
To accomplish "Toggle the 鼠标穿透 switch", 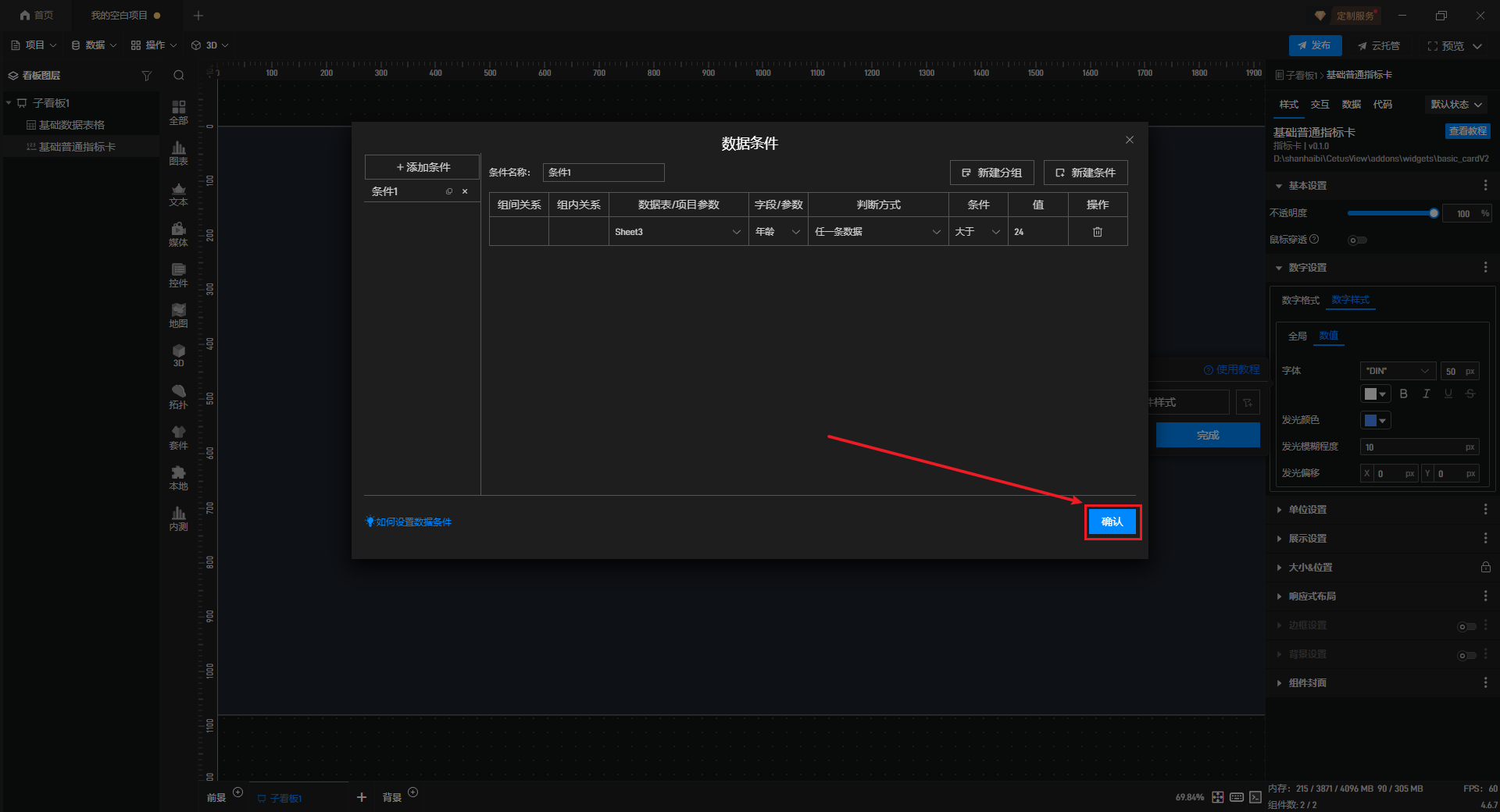I will coord(1358,240).
